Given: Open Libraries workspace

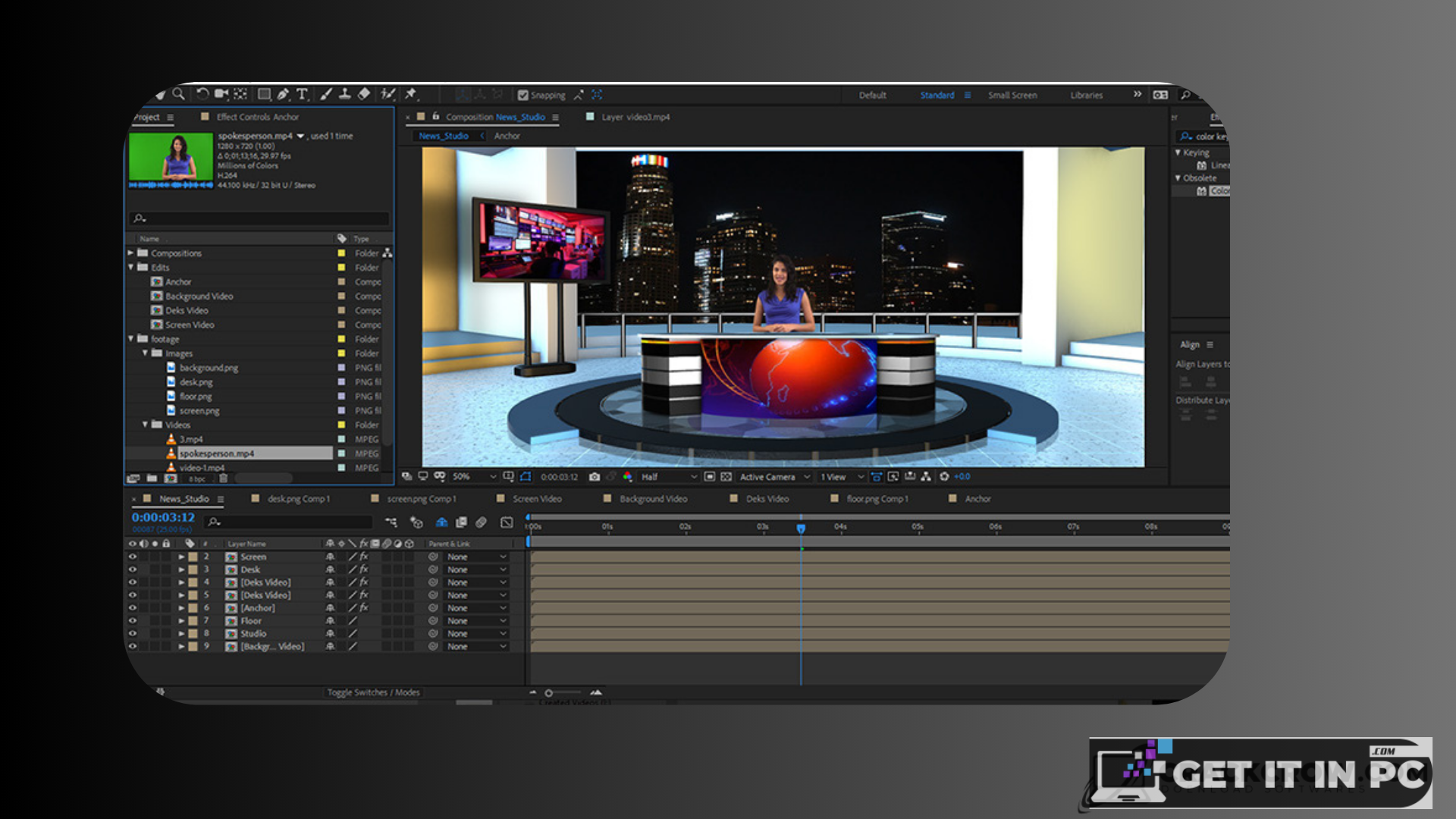Looking at the screenshot, I should tap(1087, 96).
